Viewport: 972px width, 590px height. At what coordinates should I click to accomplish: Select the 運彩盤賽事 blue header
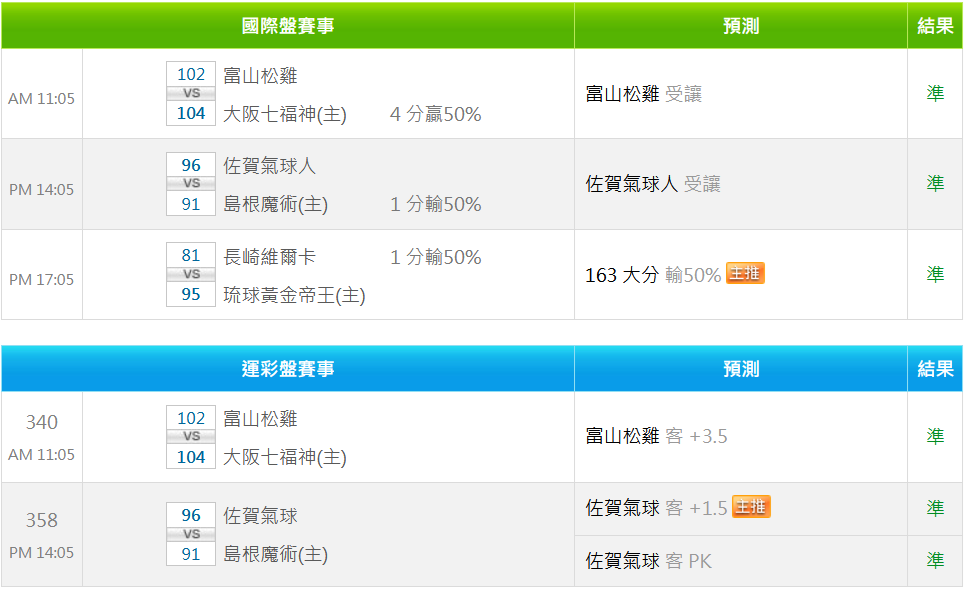click(x=288, y=369)
